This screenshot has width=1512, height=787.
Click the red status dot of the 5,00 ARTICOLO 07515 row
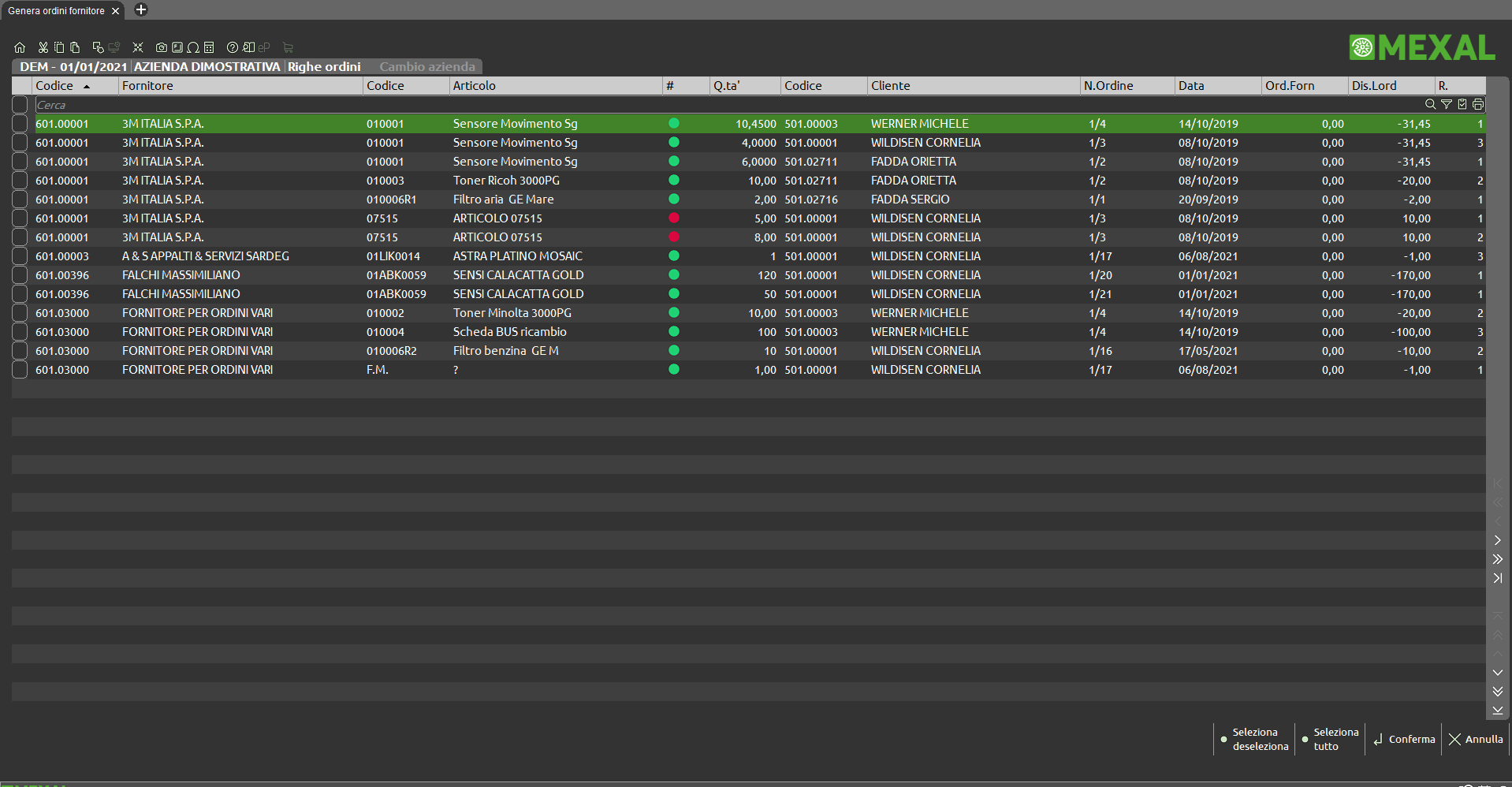pos(674,218)
